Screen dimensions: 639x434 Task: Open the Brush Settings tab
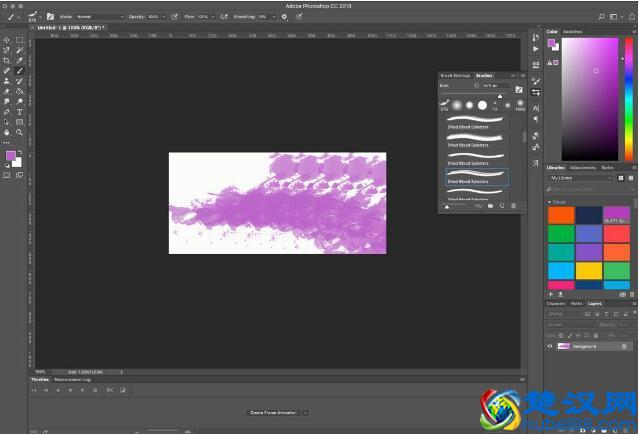point(455,75)
